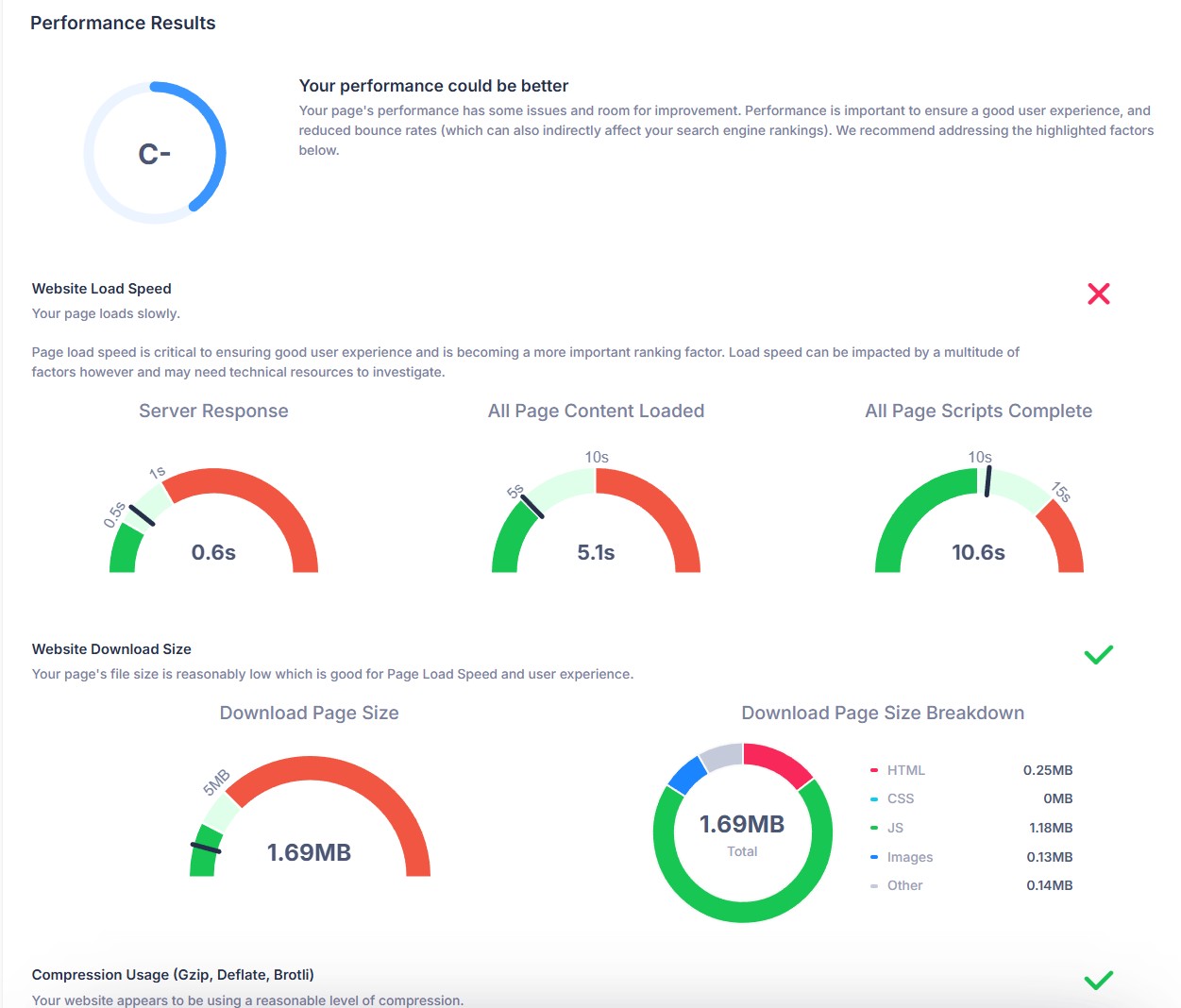Click the green checkmark beside Compression Usage

(1098, 980)
